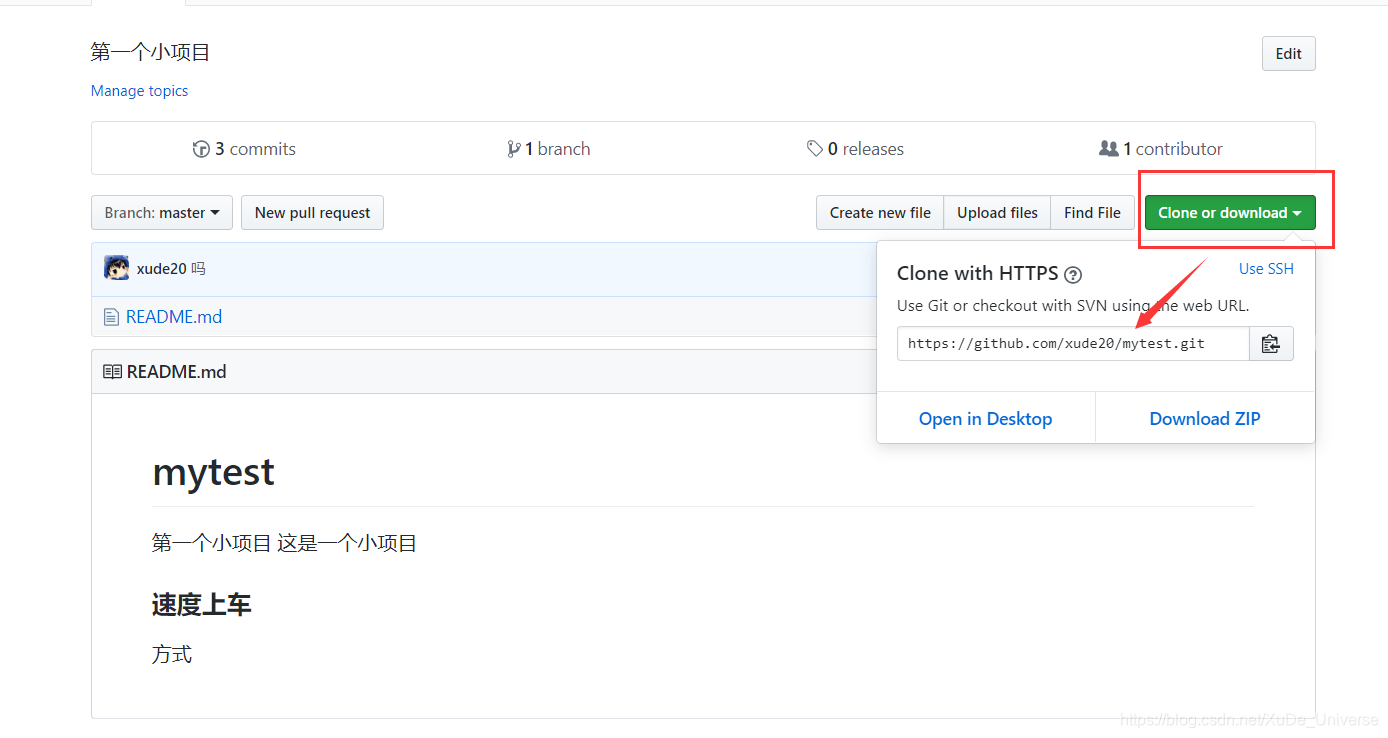Click the repository description 第一个小项目

point(150,52)
